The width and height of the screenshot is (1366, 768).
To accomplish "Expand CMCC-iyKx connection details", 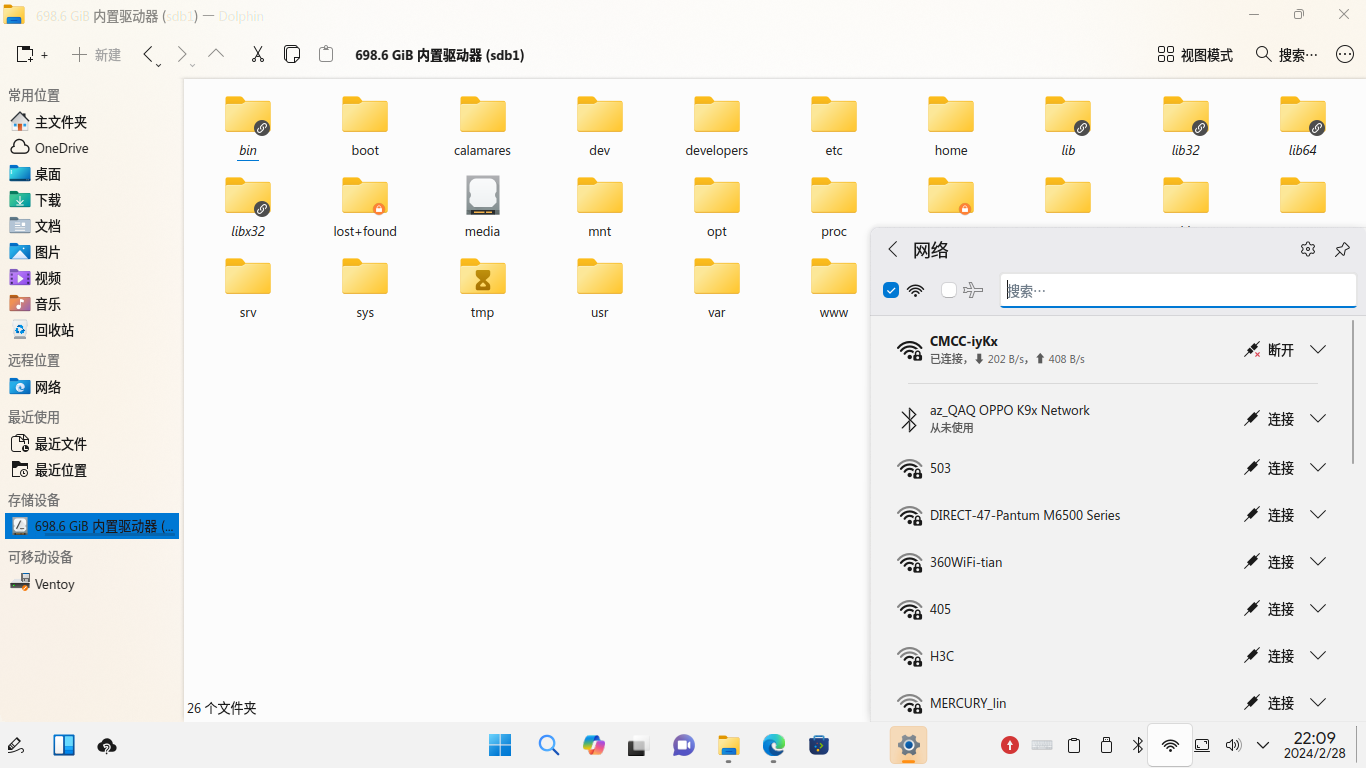I will [x=1318, y=350].
